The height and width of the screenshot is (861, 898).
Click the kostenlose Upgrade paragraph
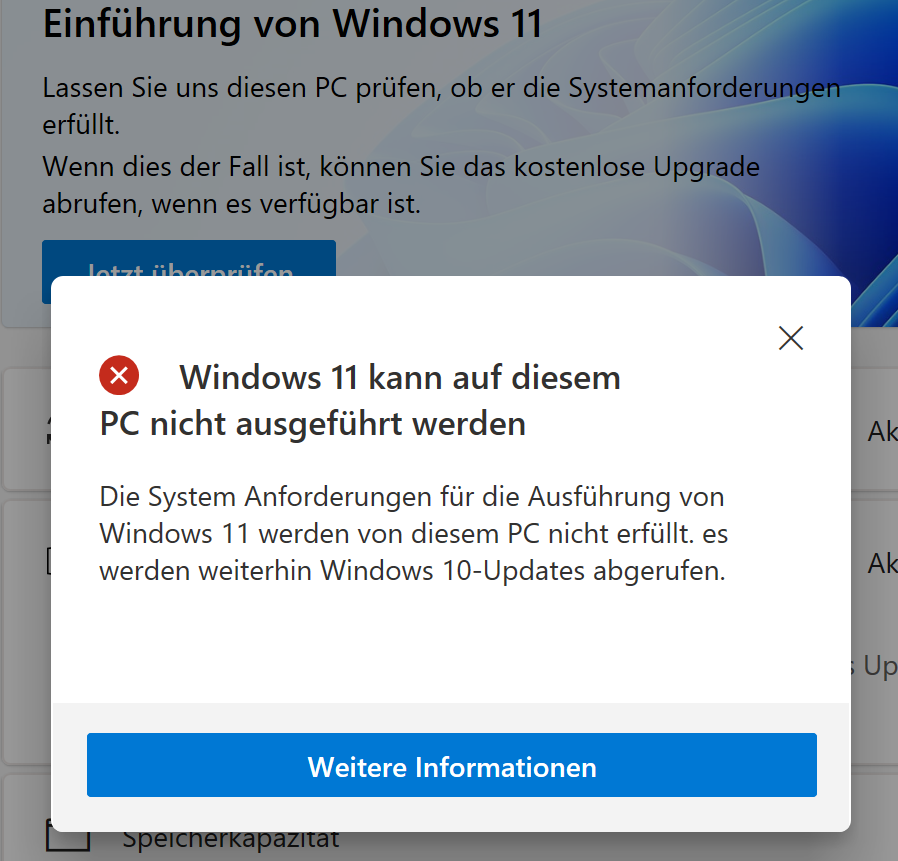(401, 185)
